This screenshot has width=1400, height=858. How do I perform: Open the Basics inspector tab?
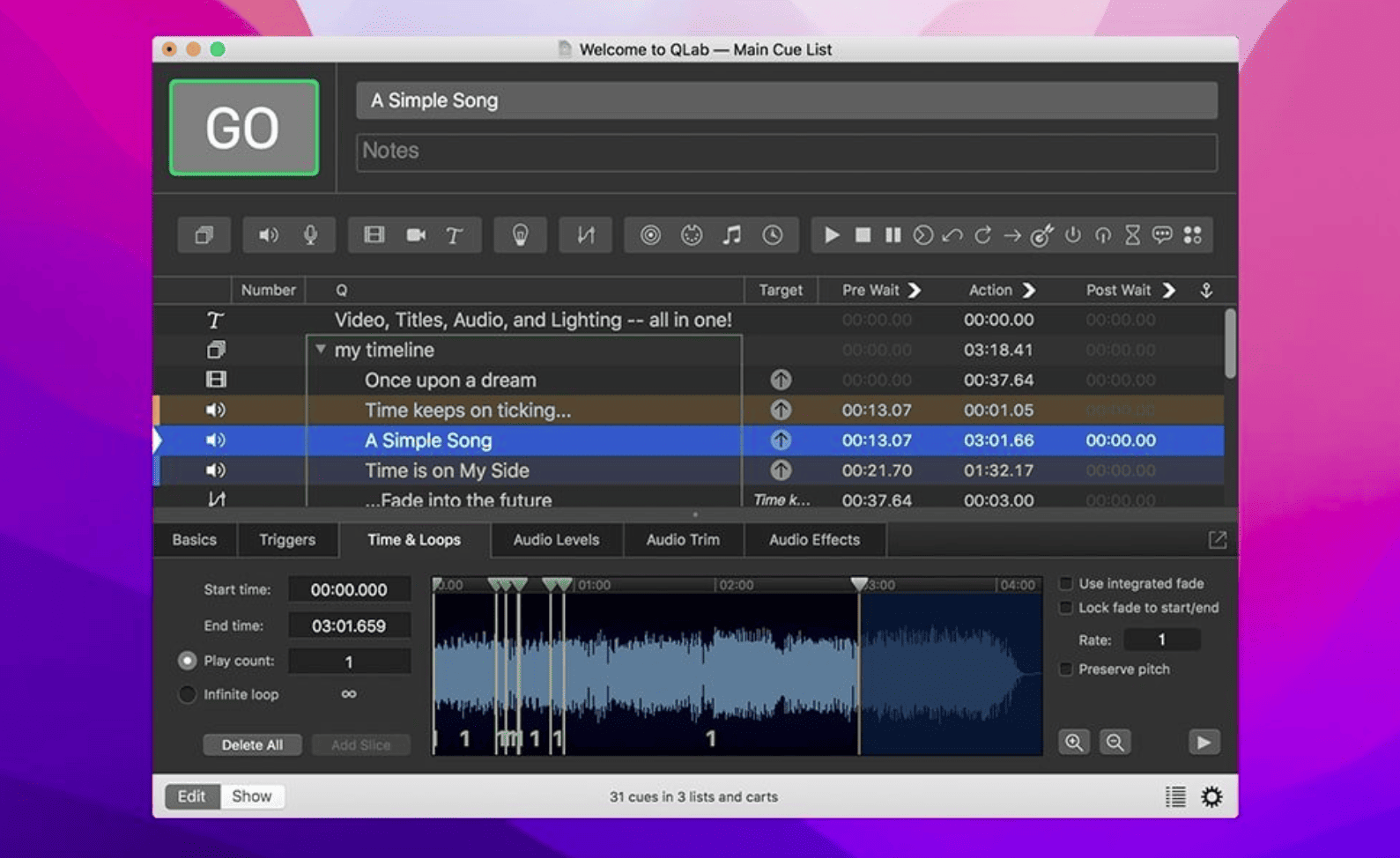click(x=195, y=540)
